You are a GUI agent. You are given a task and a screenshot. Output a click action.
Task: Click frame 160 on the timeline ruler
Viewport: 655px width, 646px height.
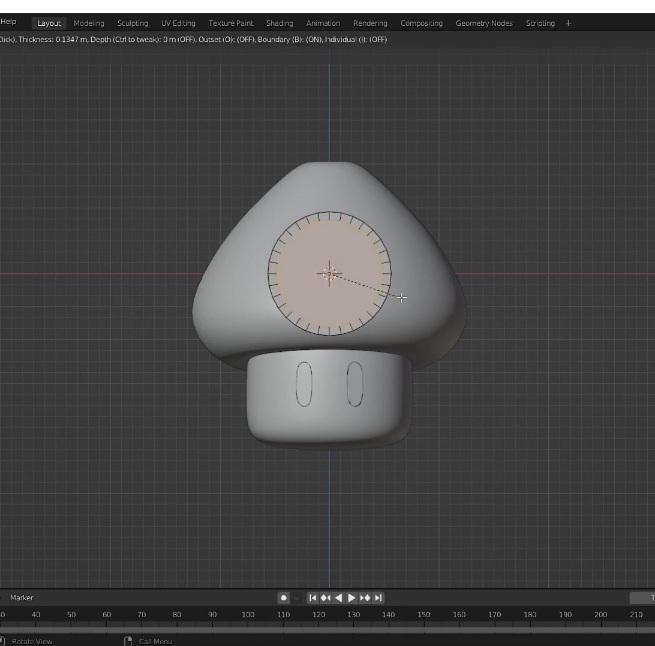tap(459, 614)
